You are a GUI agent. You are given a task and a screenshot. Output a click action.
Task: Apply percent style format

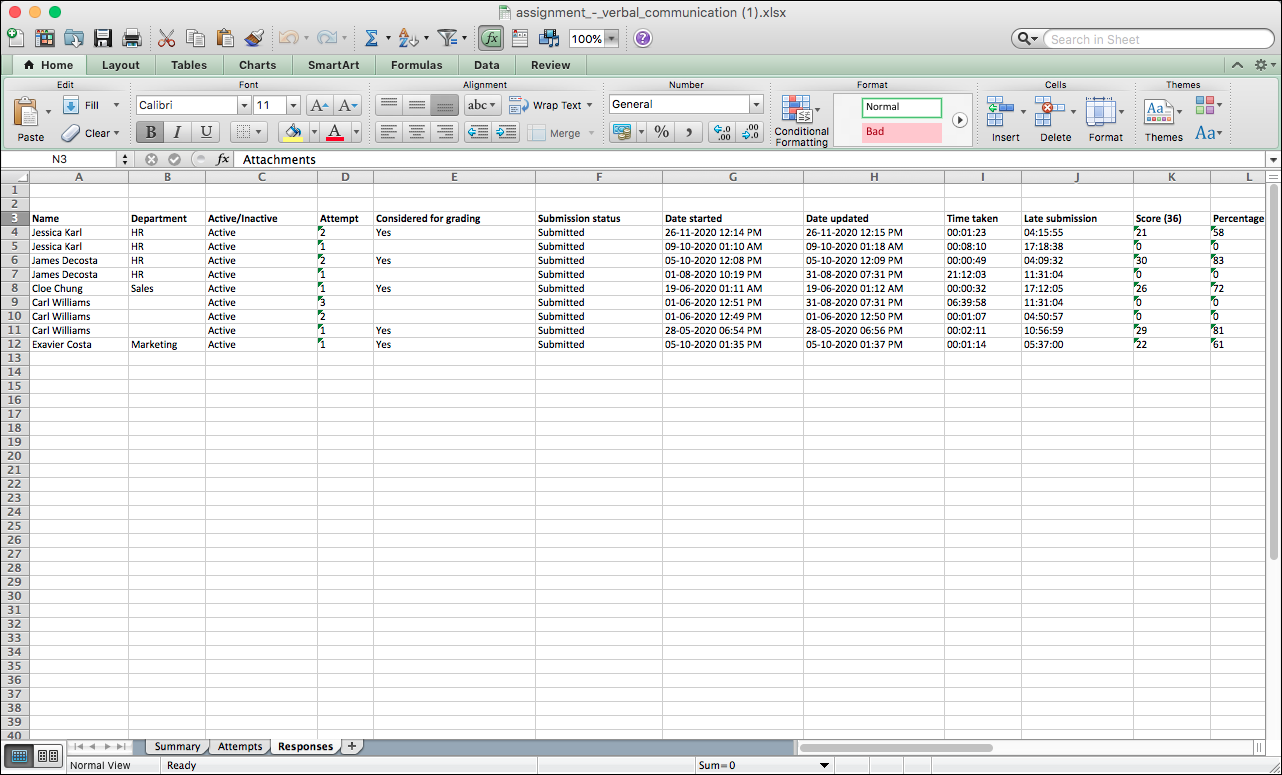pyautogui.click(x=661, y=132)
